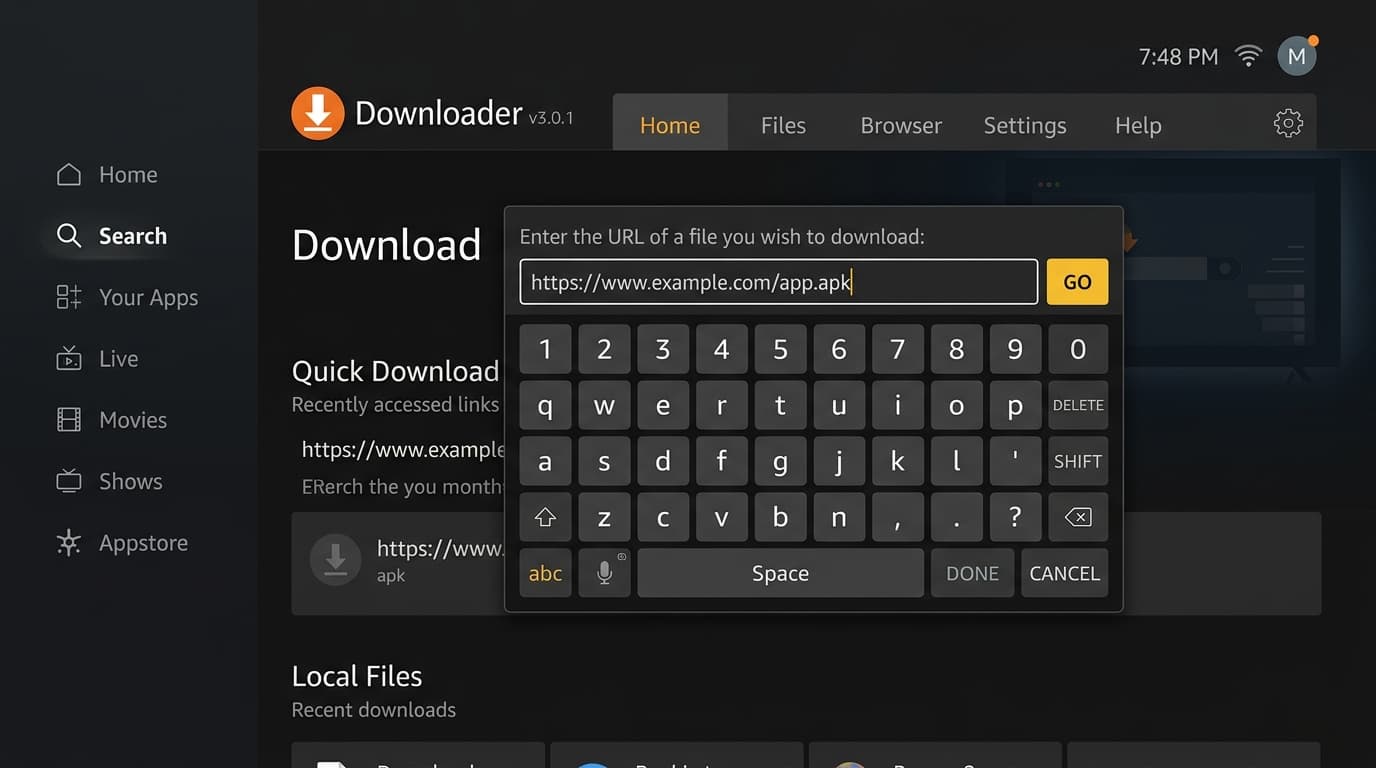
Task: Open the Settings tab
Action: point(1025,125)
